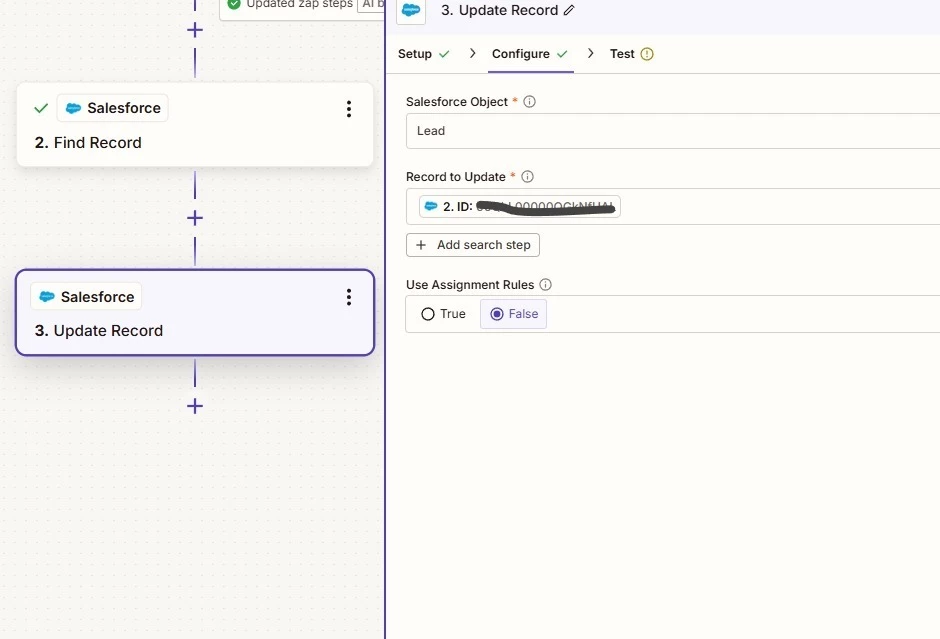
Task: Add a step between Find Record and Update Record
Action: point(195,218)
